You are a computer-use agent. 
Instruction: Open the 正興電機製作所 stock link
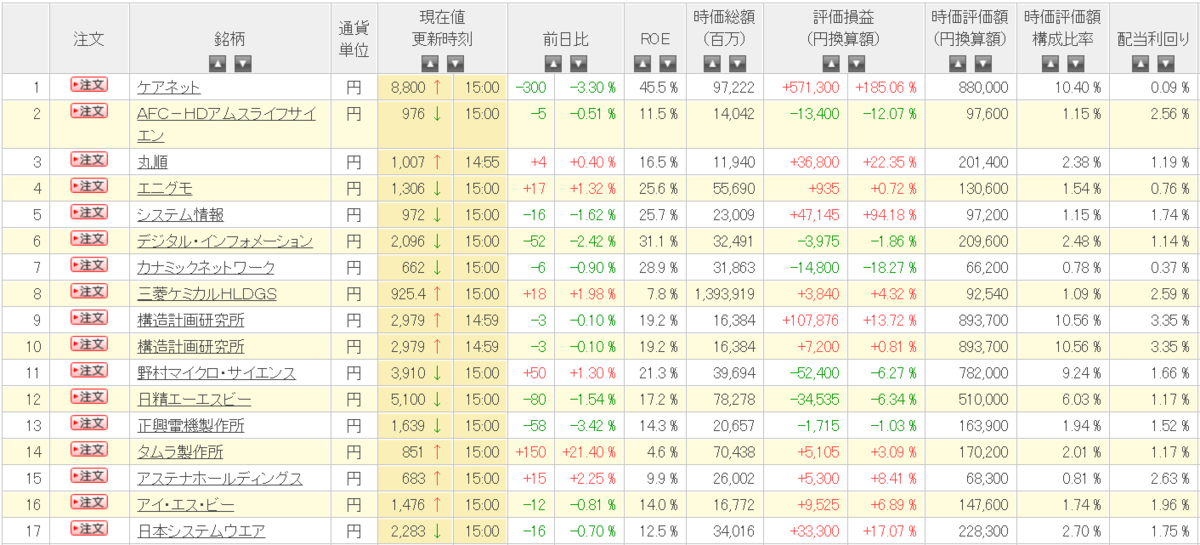[x=190, y=425]
